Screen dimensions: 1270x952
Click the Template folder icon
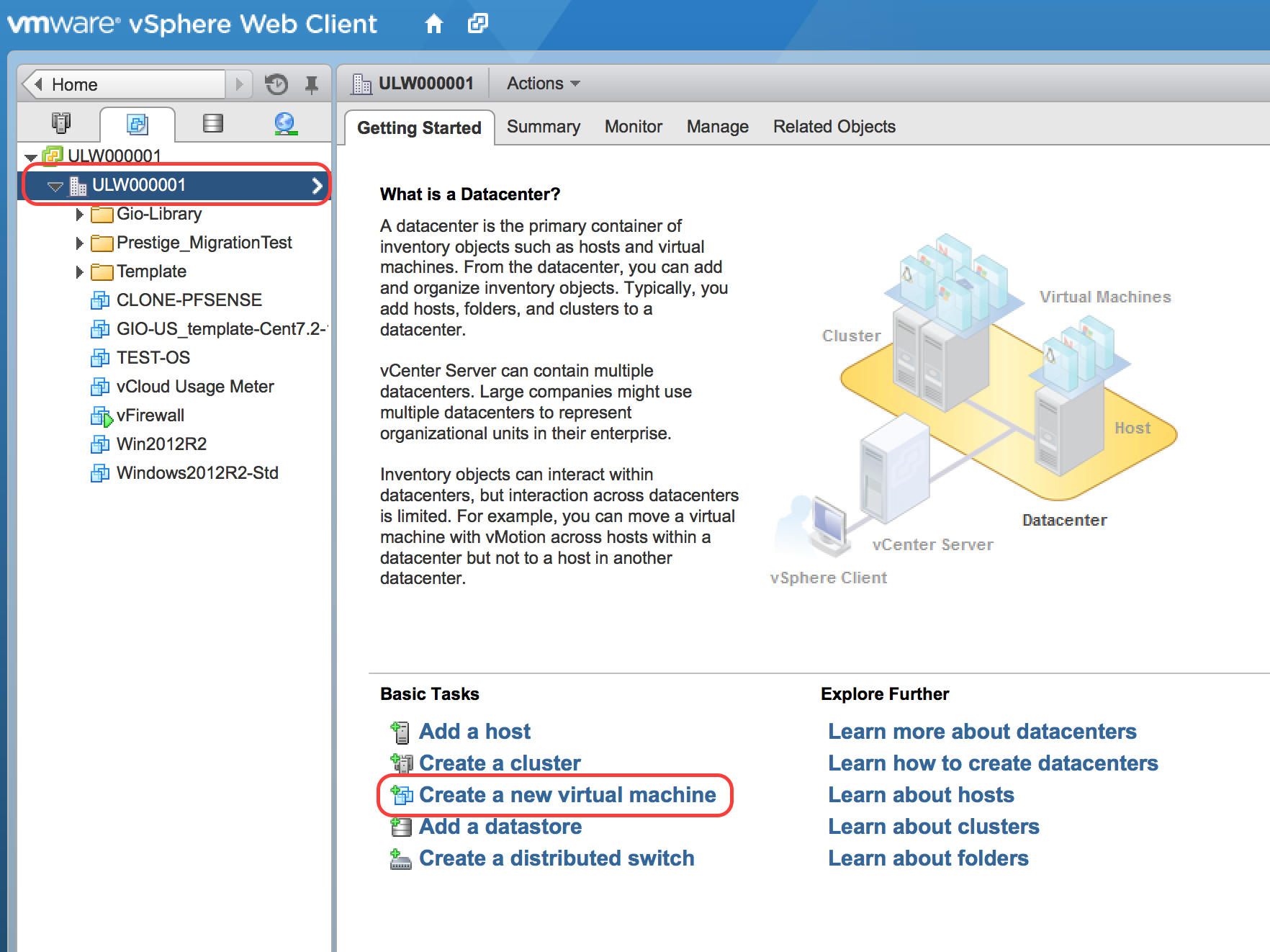pos(102,272)
